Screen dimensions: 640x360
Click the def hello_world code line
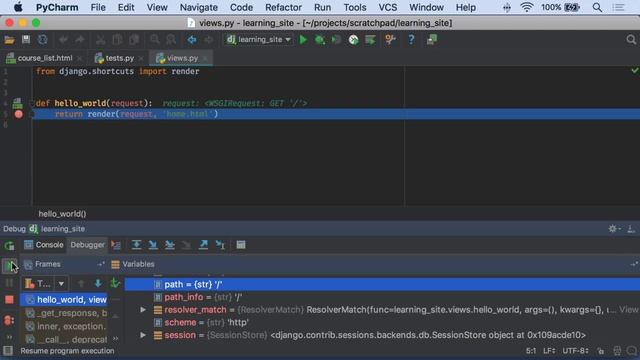94,103
